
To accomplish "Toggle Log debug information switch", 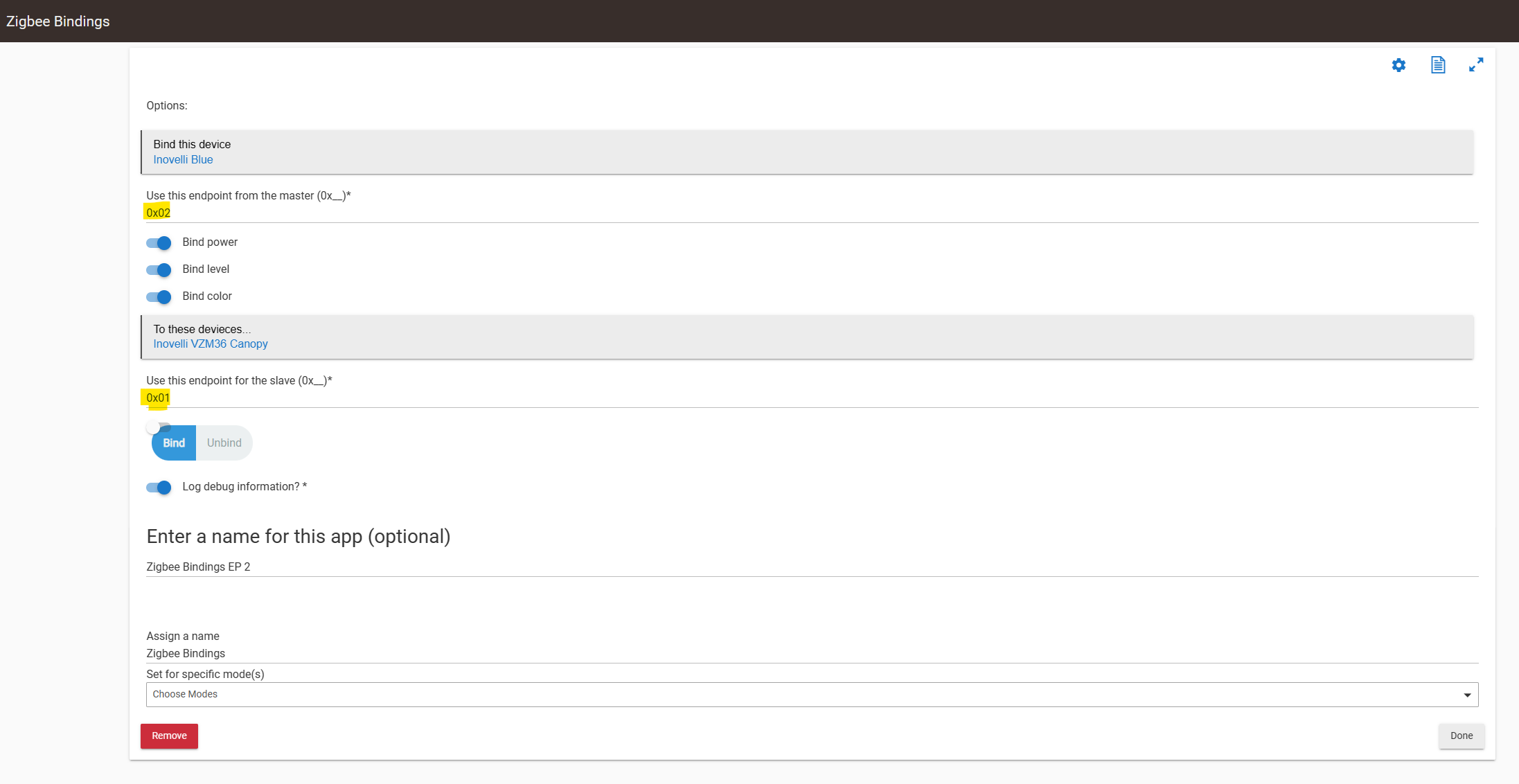I will [x=159, y=488].
